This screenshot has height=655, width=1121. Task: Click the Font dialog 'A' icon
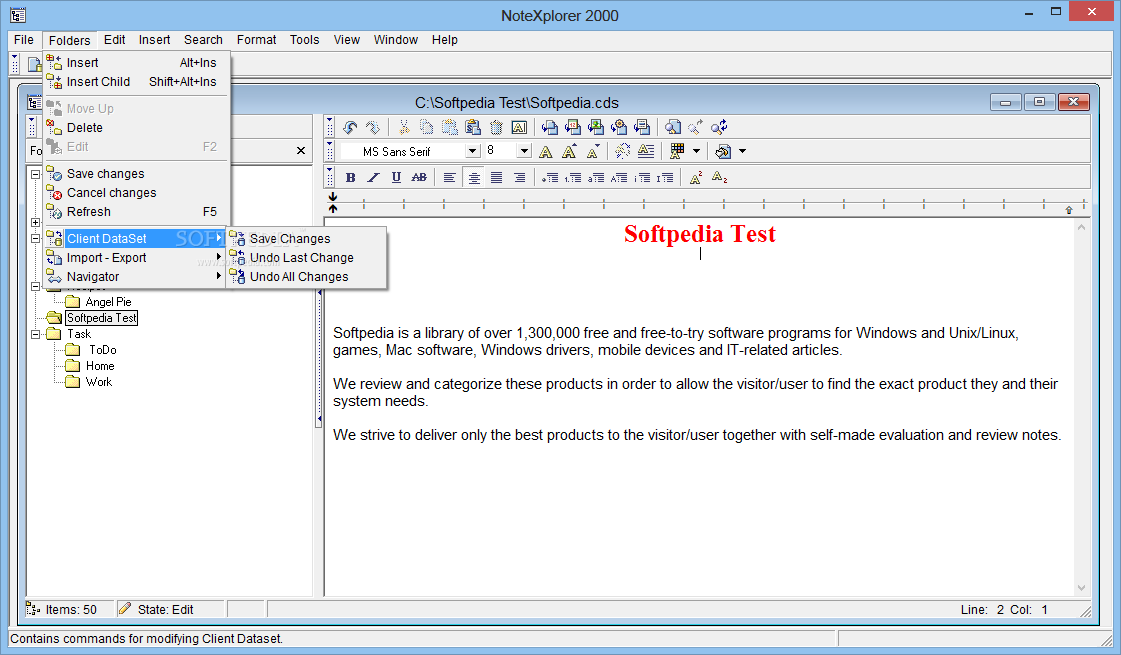pyautogui.click(x=545, y=152)
